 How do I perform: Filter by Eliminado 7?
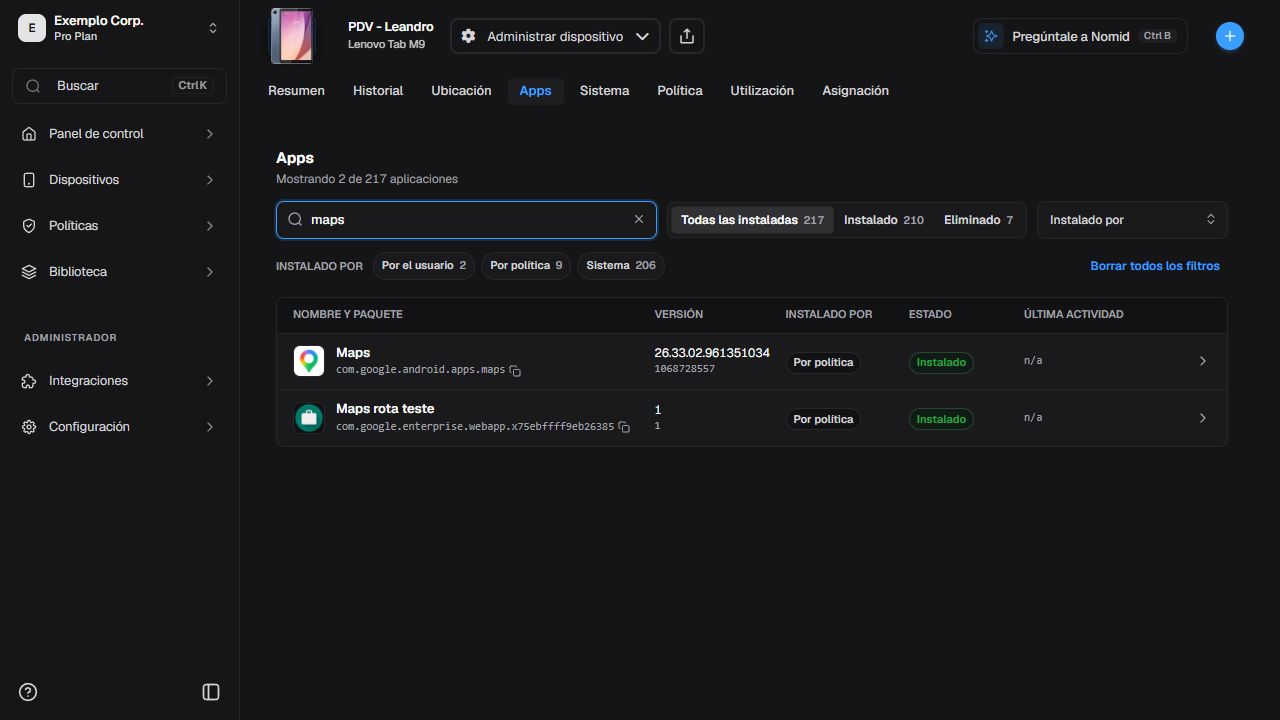coord(978,220)
